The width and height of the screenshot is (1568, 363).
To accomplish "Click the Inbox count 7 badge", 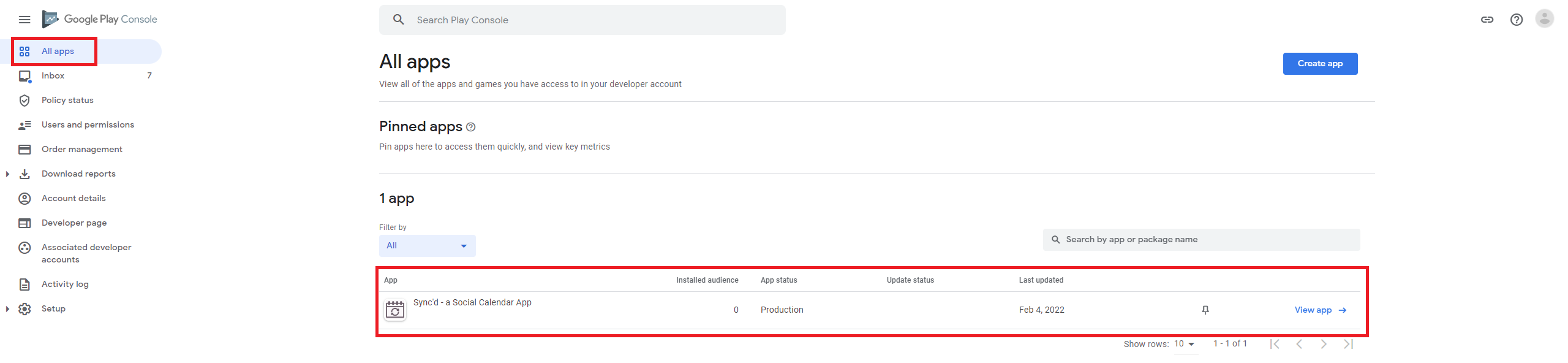I will pos(149,76).
